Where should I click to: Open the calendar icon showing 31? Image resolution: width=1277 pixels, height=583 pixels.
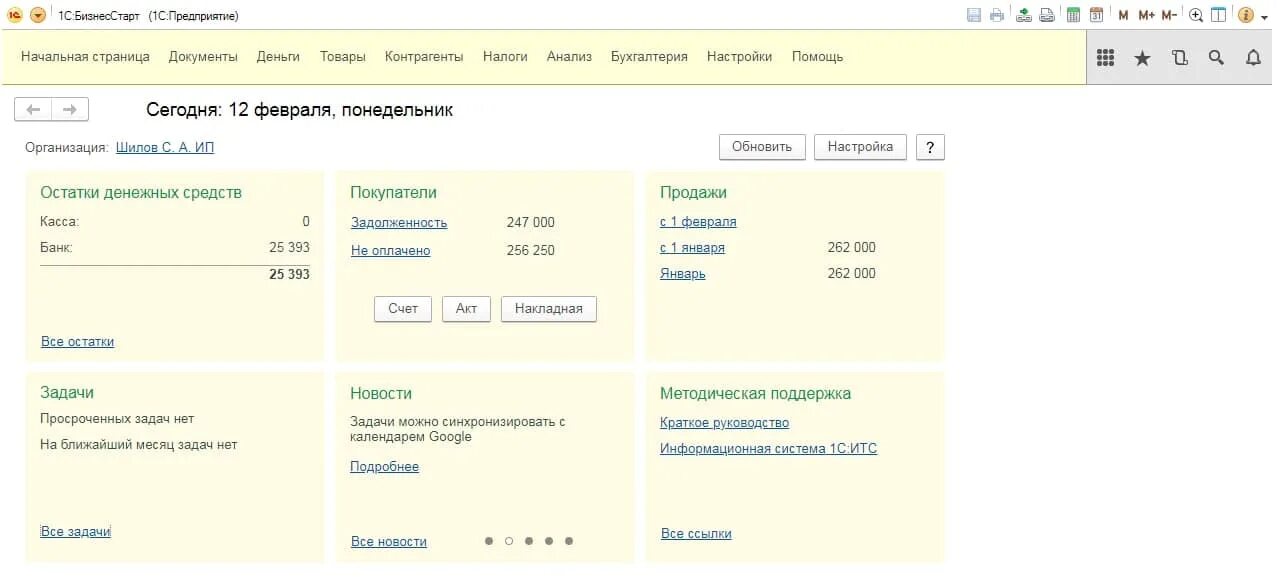click(x=1096, y=15)
